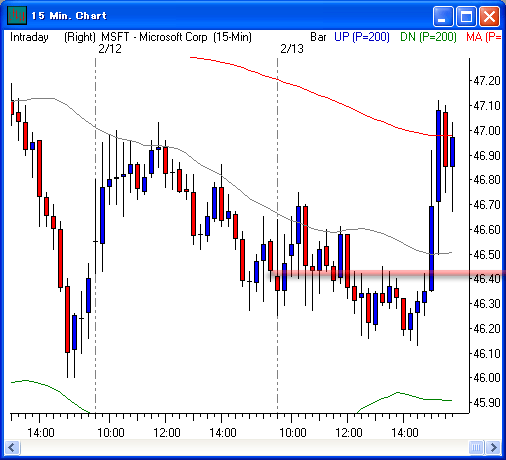Click the horizontal scrollbar track
Screen dimensions: 506x460
pyautogui.click(x=244, y=447)
